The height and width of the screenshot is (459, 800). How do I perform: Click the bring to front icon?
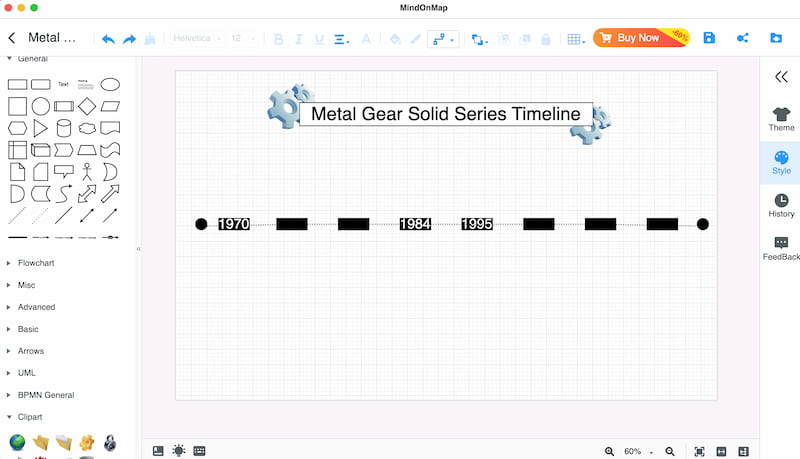click(504, 39)
